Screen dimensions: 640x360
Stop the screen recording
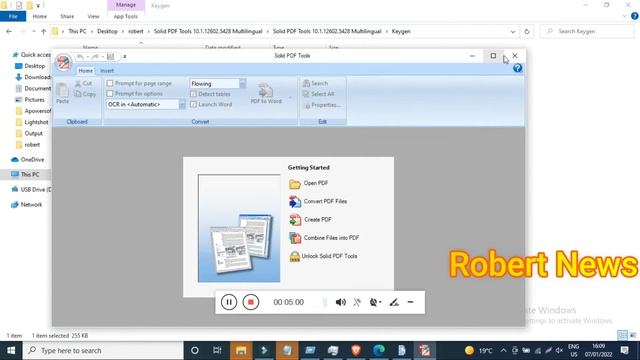(251, 302)
